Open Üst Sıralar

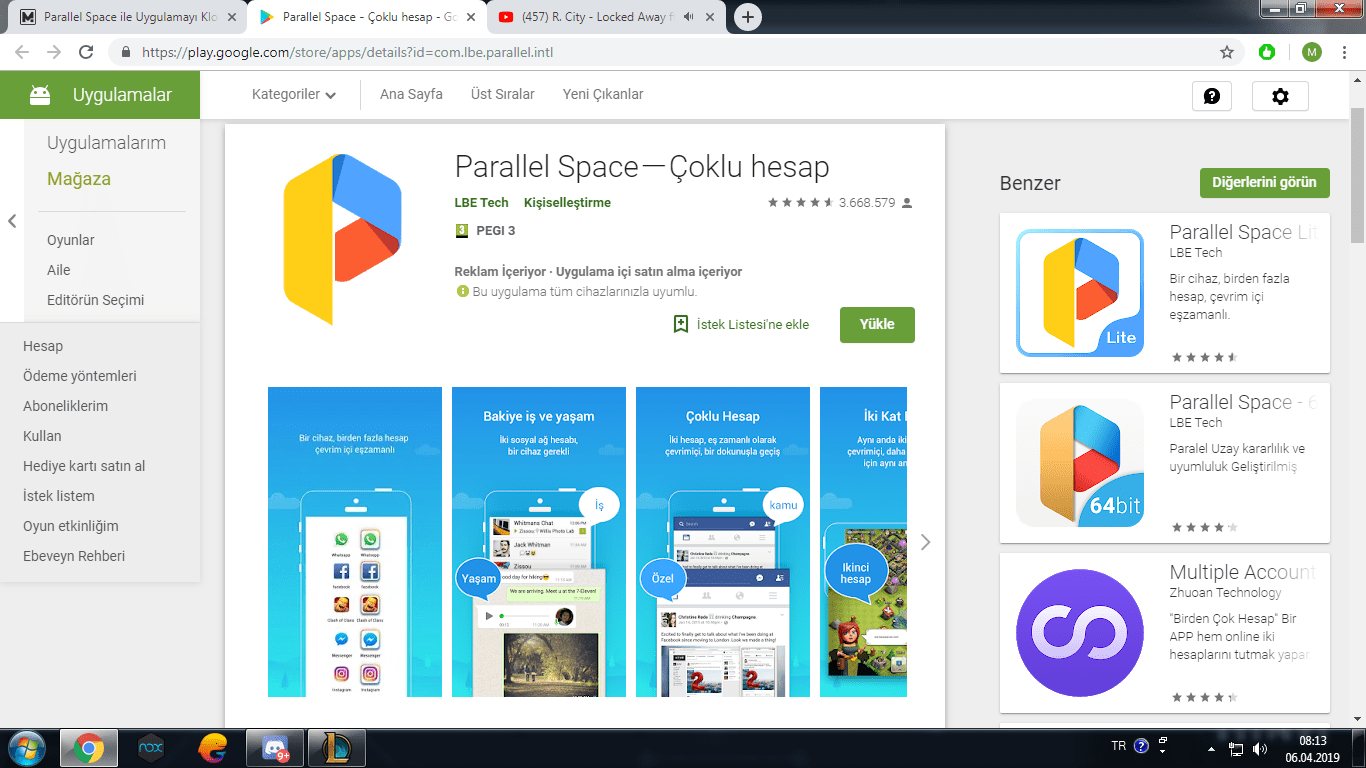pyautogui.click(x=503, y=94)
